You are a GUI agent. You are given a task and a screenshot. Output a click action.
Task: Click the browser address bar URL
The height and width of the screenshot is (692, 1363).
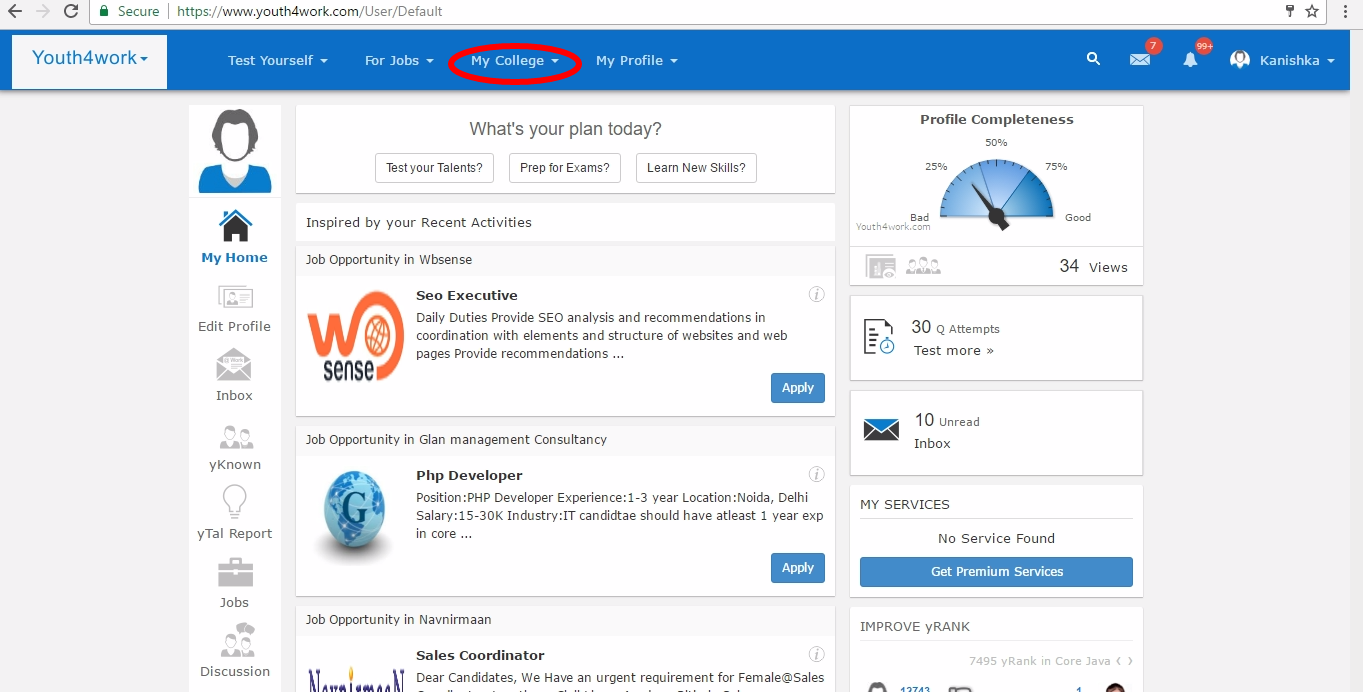click(310, 11)
